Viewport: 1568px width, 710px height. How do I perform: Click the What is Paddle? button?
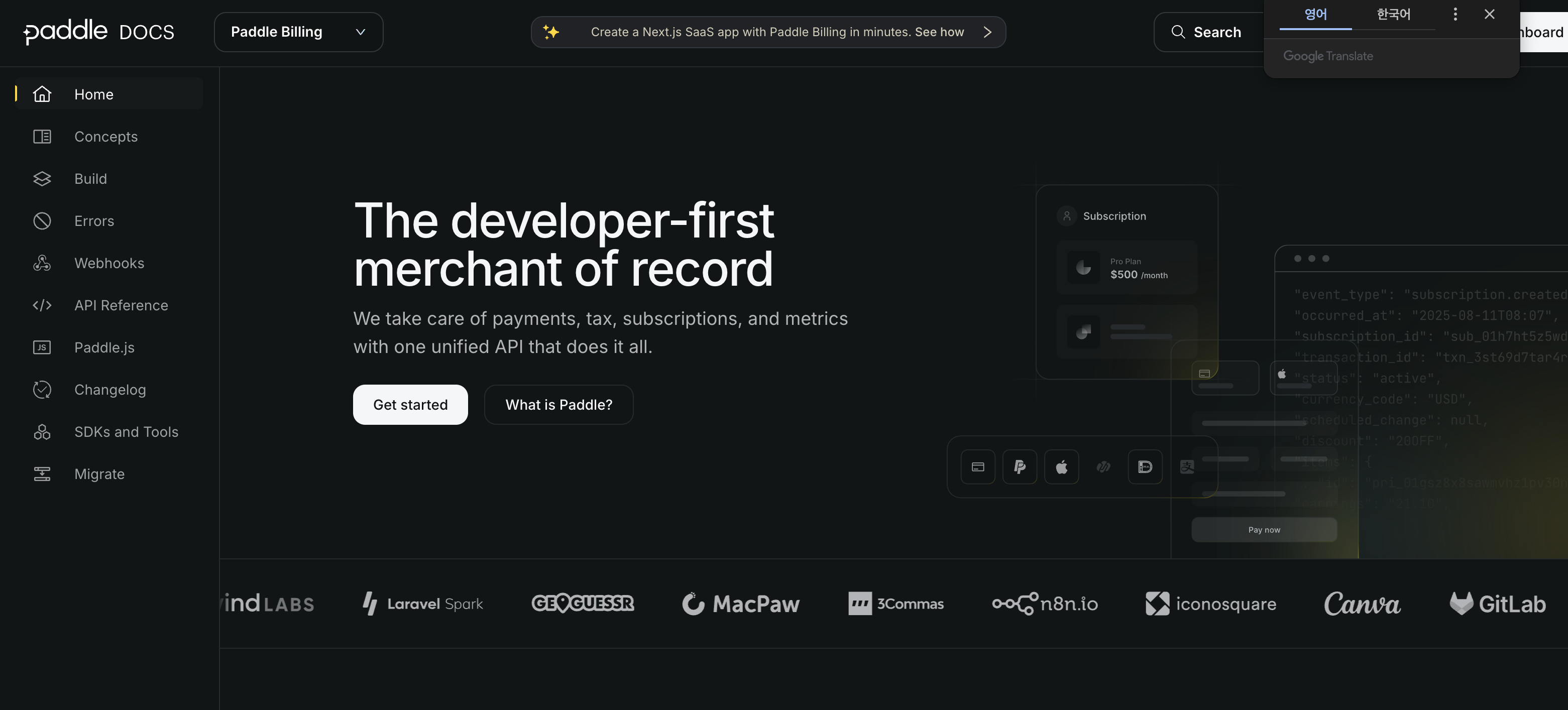[x=558, y=405]
